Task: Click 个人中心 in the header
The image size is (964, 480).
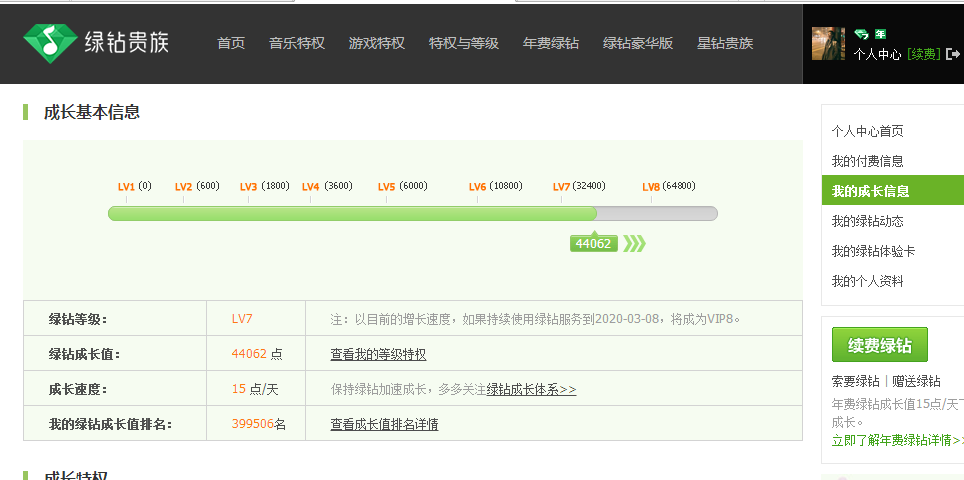Action: pos(877,54)
